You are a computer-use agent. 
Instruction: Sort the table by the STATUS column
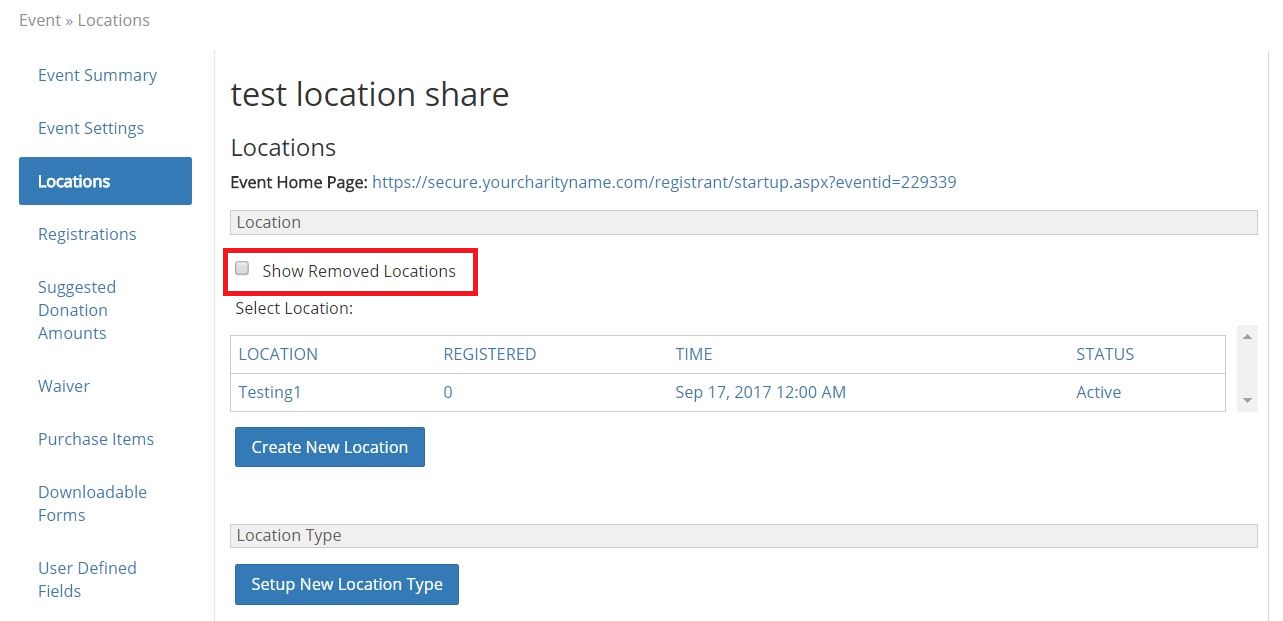[1105, 354]
